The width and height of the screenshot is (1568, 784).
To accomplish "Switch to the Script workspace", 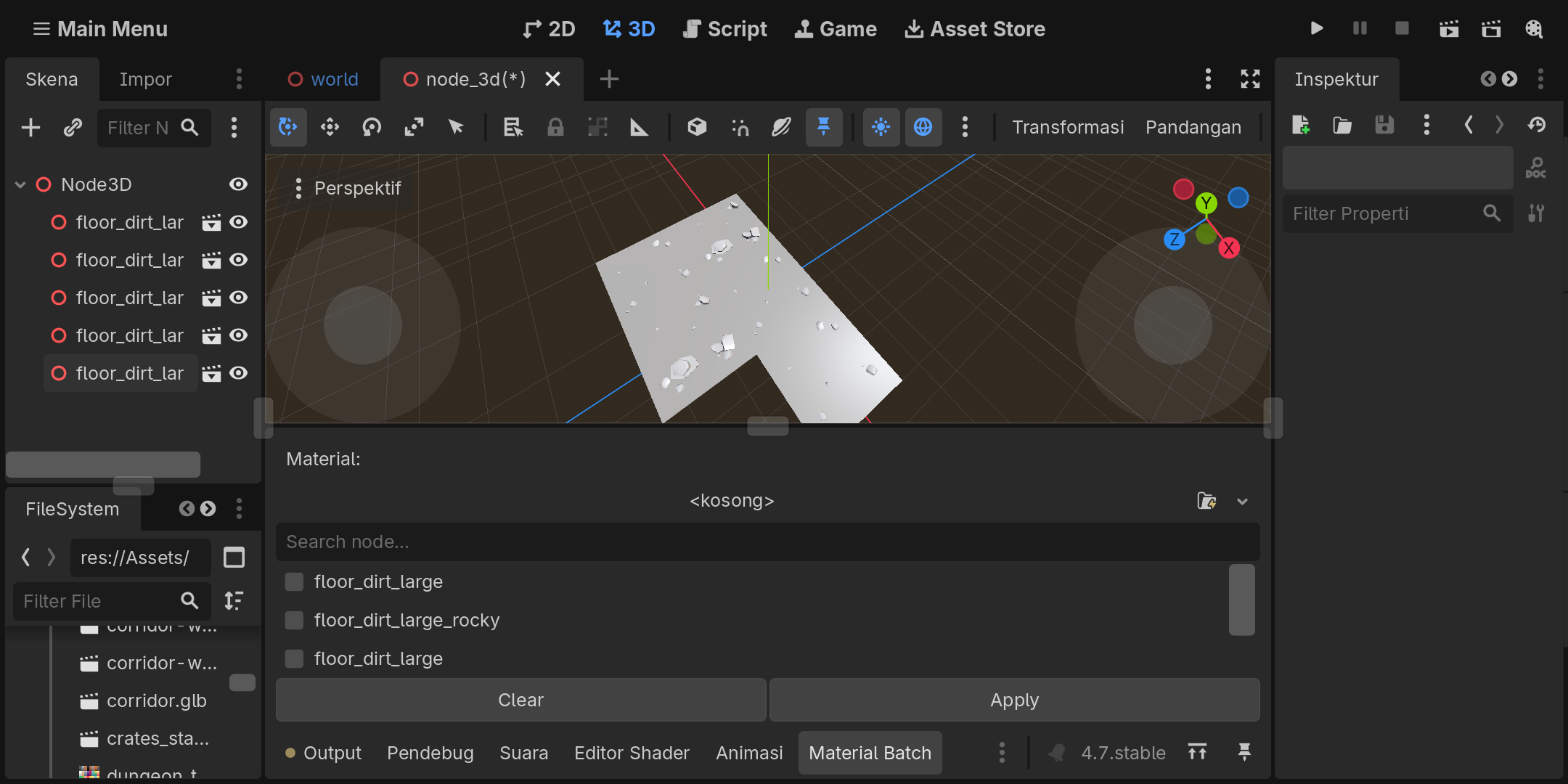I will coord(724,29).
